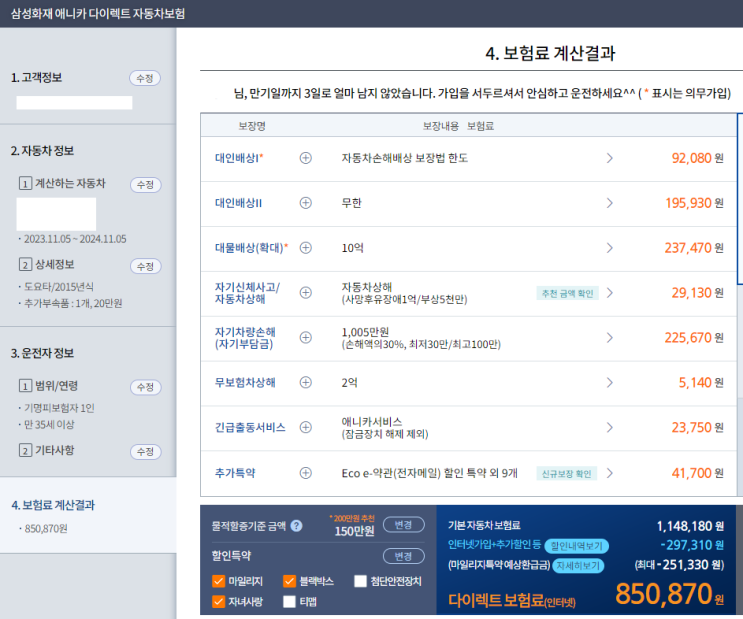Open help icon for 물적할증기준 금액

coord(297,526)
